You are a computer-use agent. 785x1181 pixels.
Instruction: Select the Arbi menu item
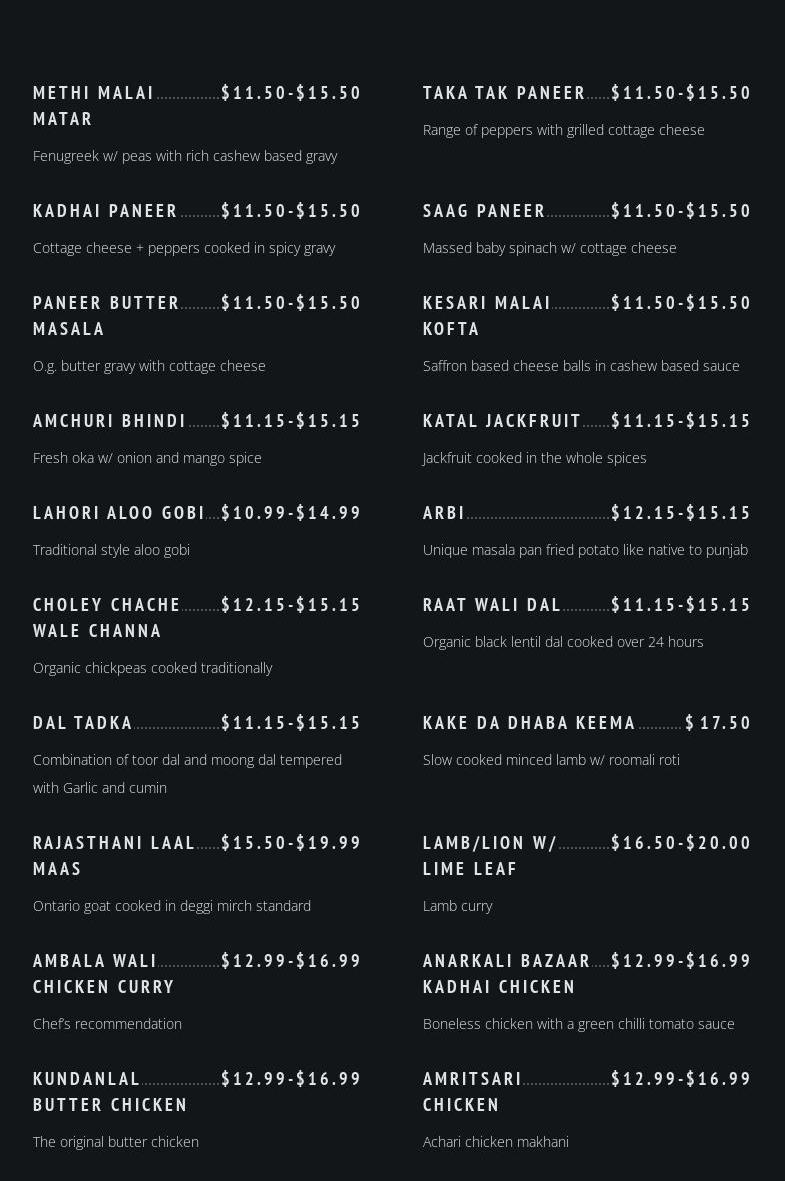pos(444,513)
